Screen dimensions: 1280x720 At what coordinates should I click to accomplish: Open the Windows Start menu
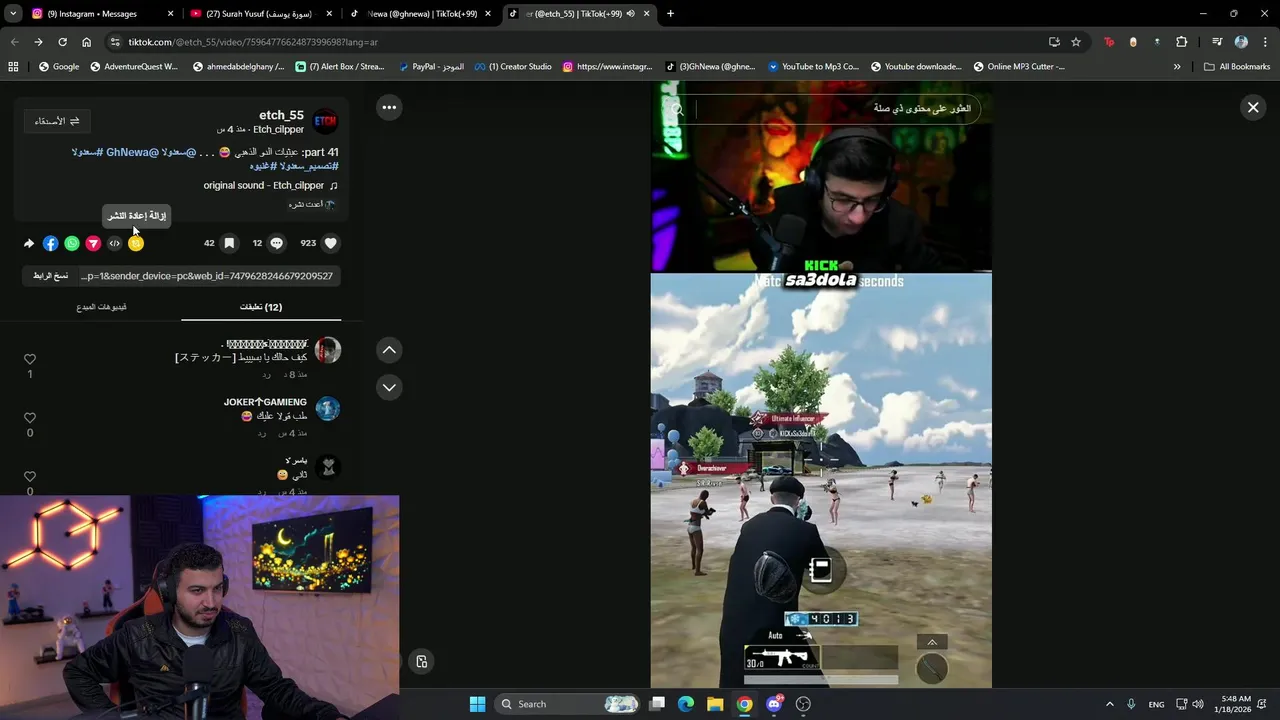pos(477,704)
